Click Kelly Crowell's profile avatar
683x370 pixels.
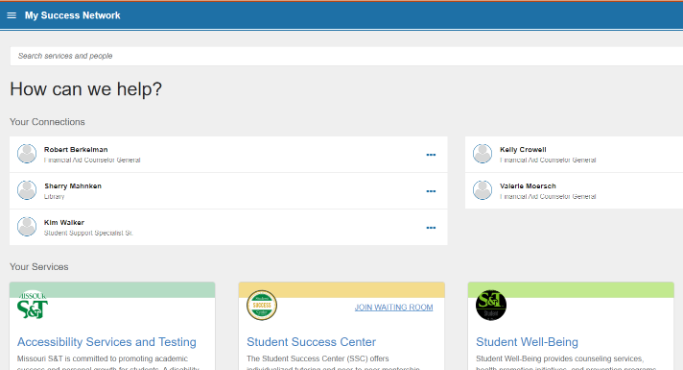[483, 154]
